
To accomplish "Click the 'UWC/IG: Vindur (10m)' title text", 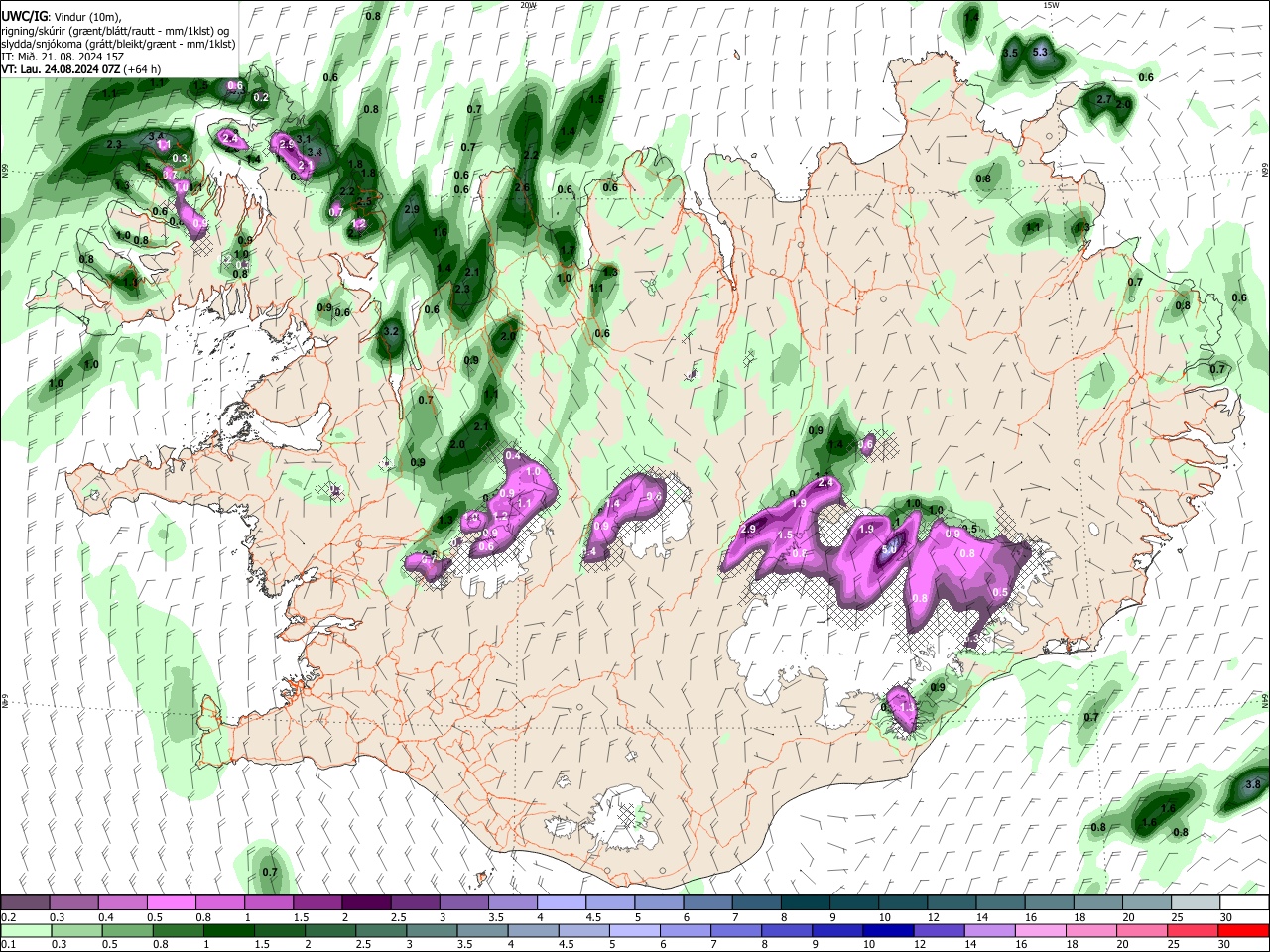I will (62, 17).
